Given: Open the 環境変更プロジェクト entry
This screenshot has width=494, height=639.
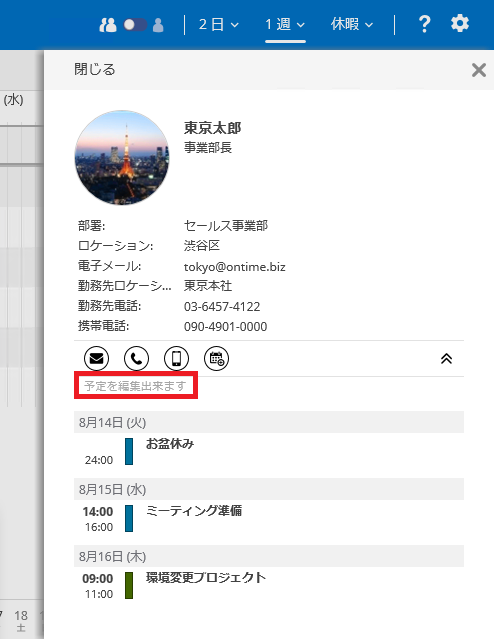Looking at the screenshot, I should click(206, 577).
